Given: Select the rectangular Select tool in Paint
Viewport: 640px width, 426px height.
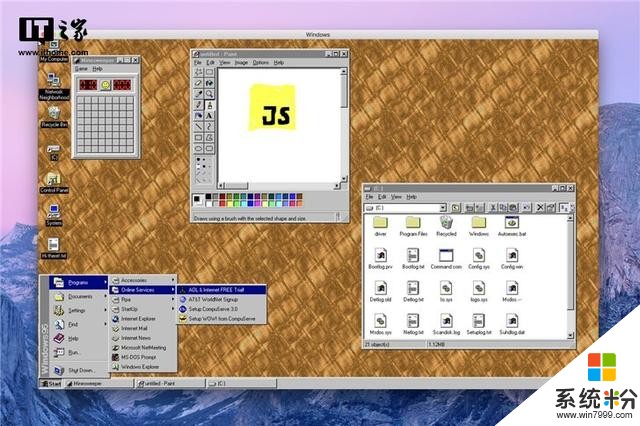Looking at the screenshot, I should [209, 72].
